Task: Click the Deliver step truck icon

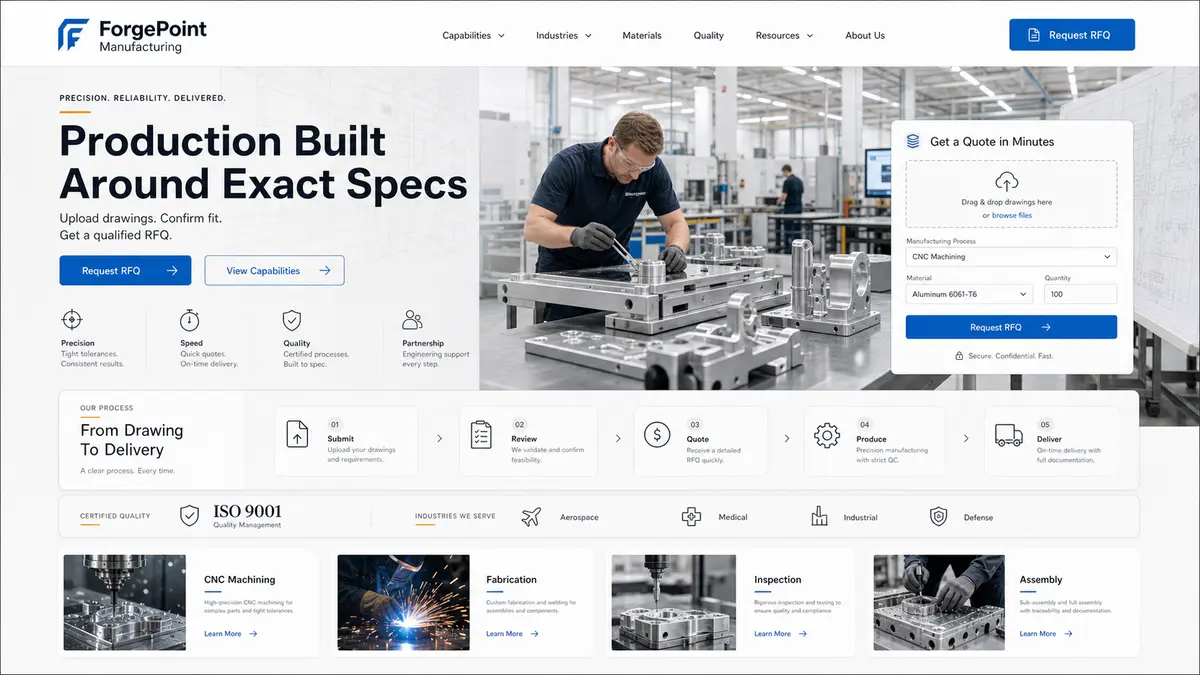Action: (1009, 435)
